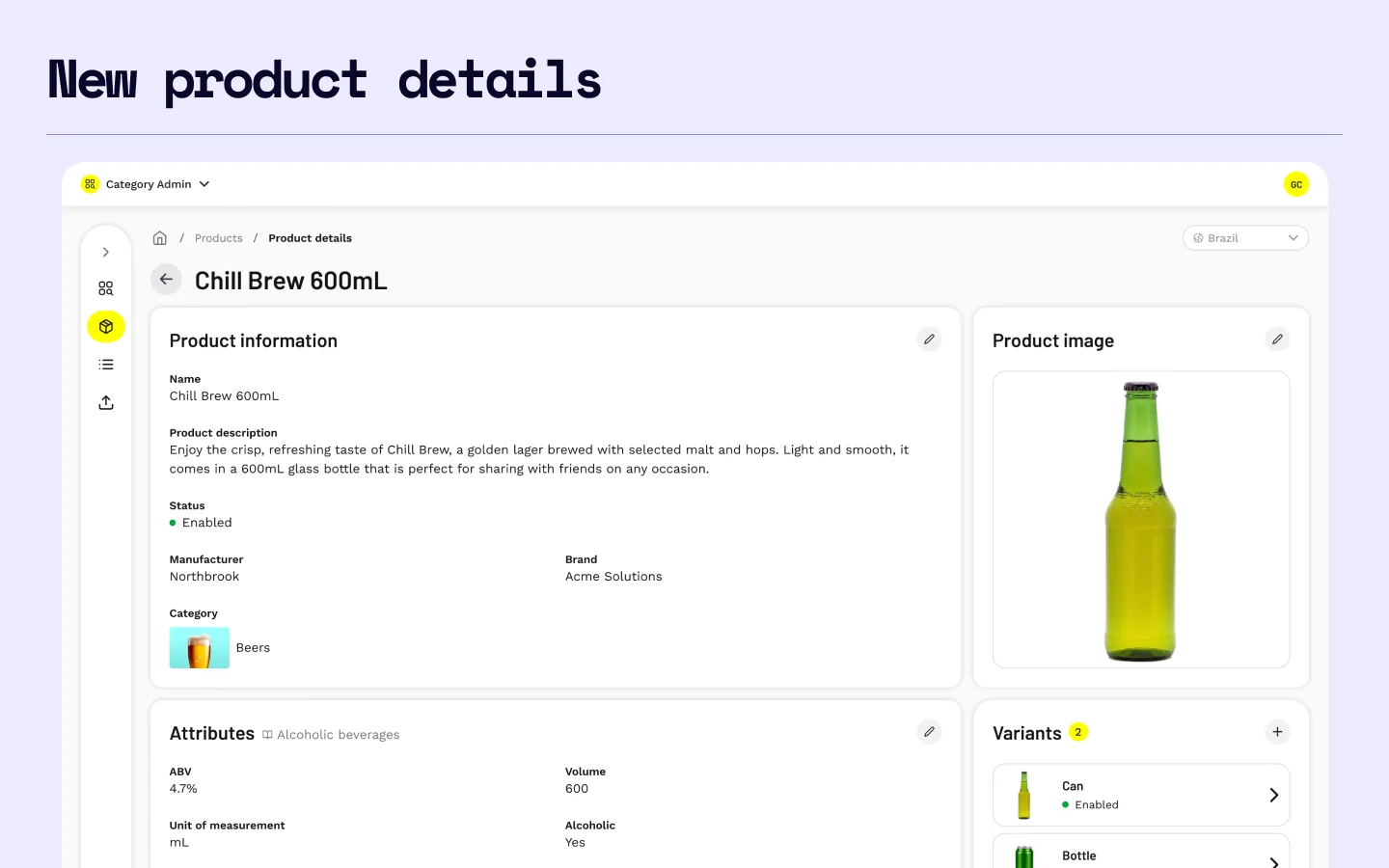Click the product description paragraph
Image resolution: width=1389 pixels, height=868 pixels.
pos(539,459)
